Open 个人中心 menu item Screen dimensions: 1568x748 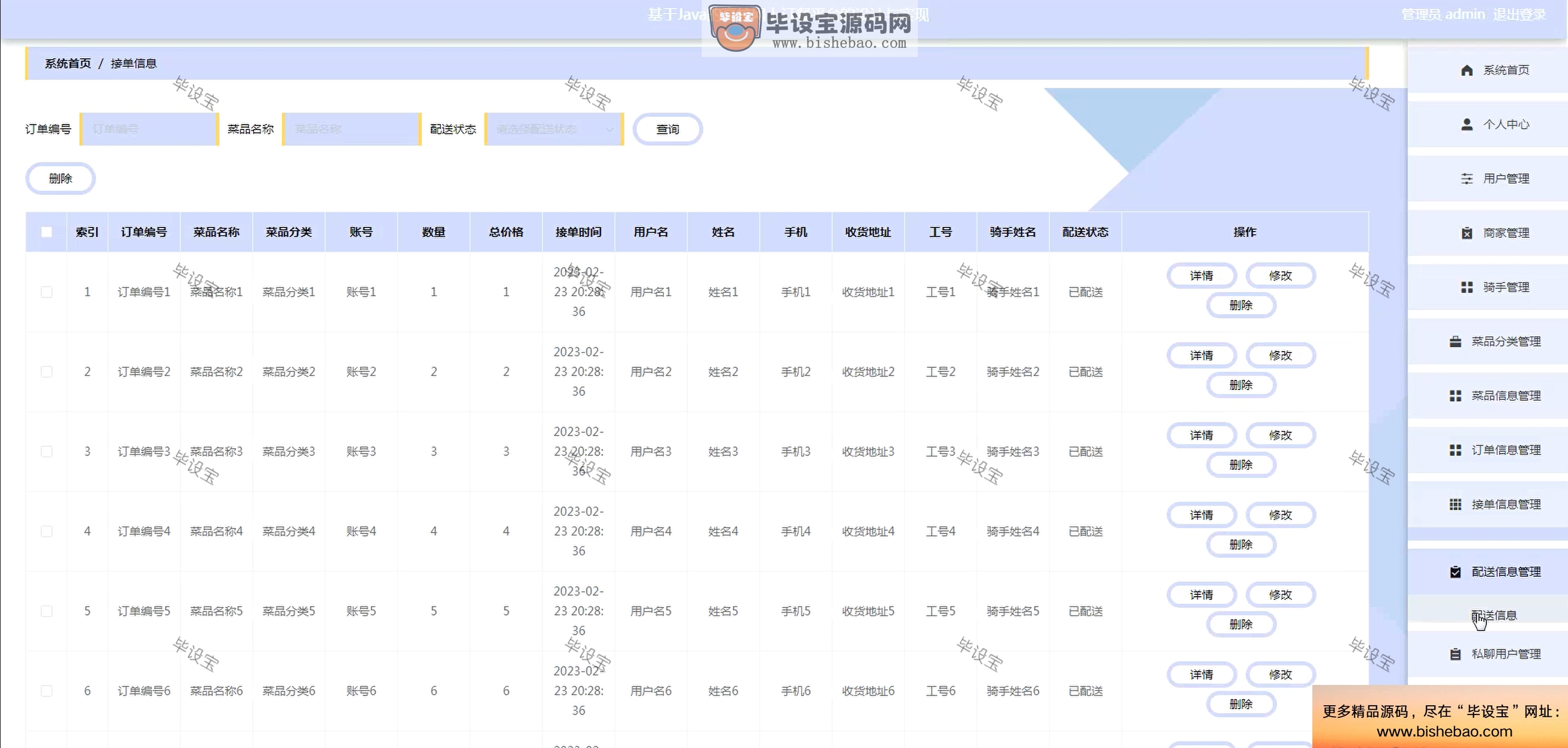click(1488, 124)
